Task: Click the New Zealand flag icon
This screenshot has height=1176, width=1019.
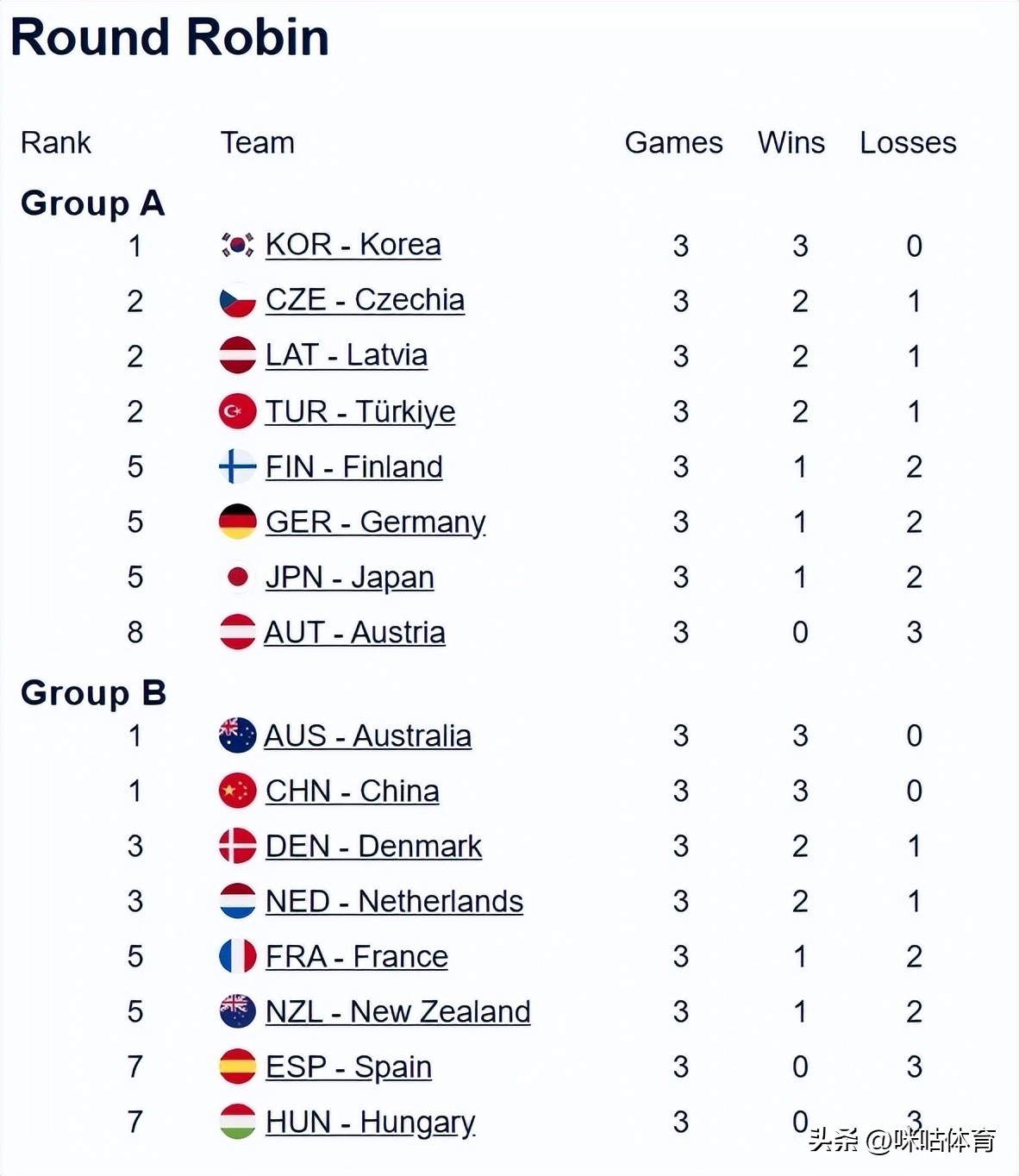Action: pyautogui.click(x=237, y=1011)
